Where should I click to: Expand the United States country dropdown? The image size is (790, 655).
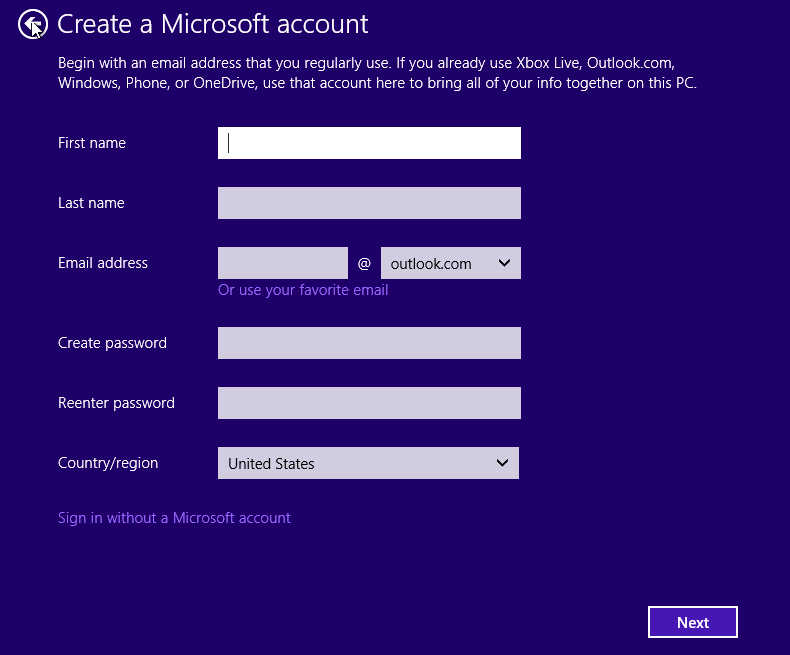point(368,463)
